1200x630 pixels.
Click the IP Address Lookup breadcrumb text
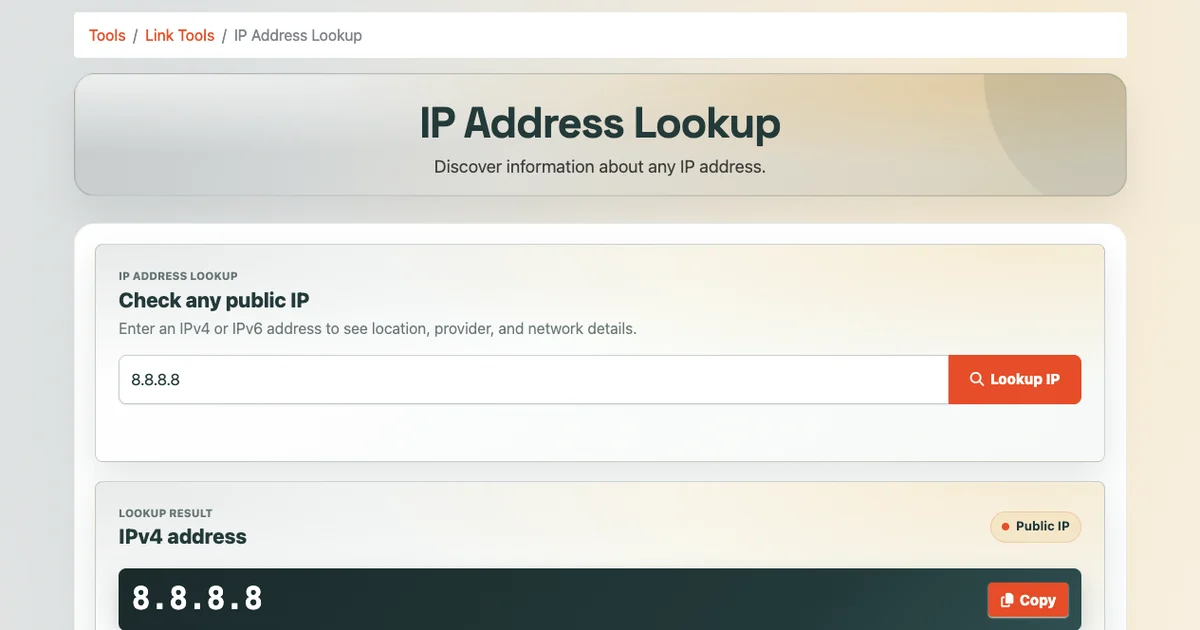tap(298, 35)
